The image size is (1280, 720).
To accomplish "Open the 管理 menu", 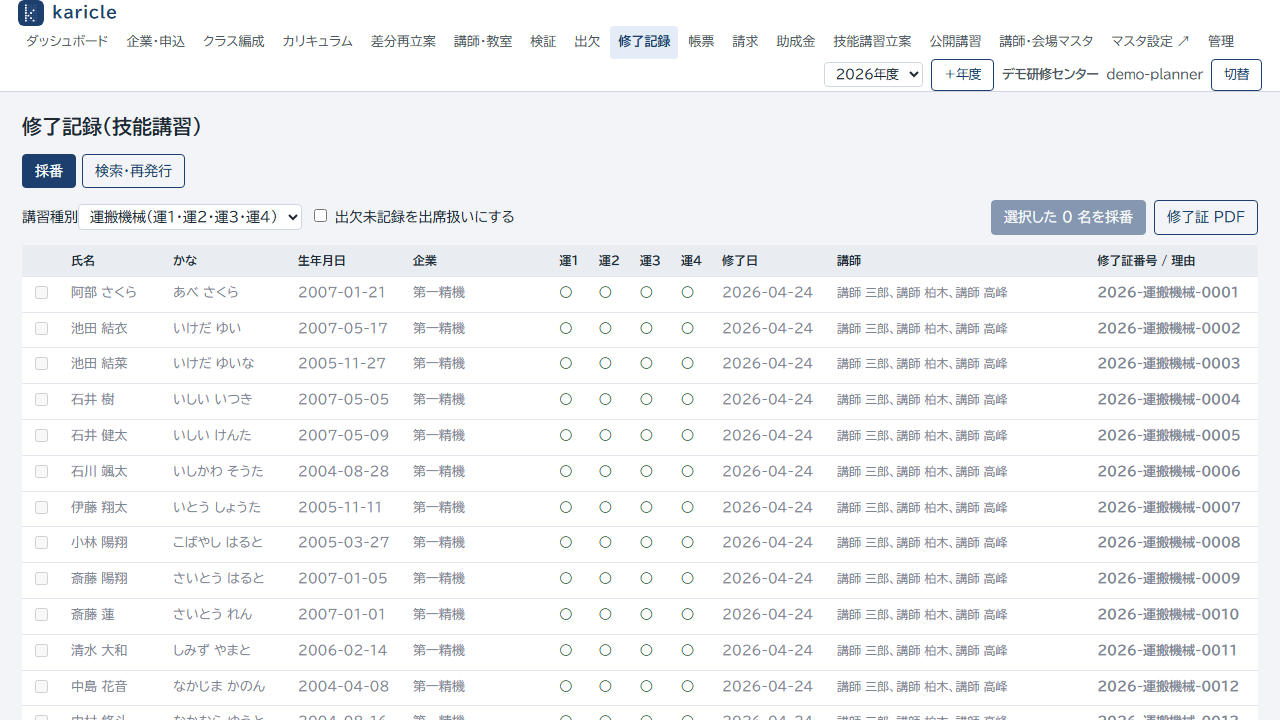I will [x=1221, y=42].
